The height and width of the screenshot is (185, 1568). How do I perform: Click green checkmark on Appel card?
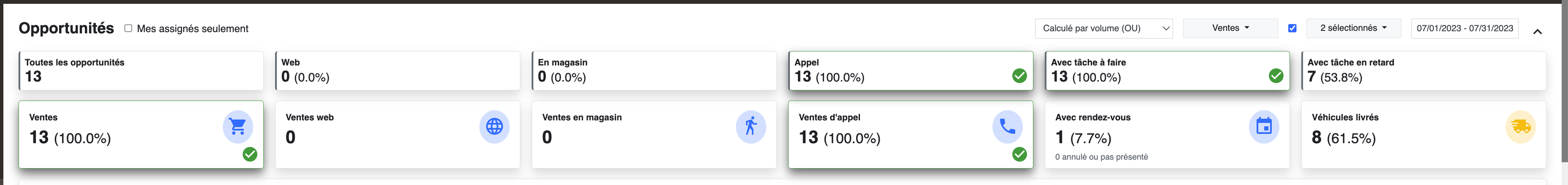click(x=1019, y=76)
